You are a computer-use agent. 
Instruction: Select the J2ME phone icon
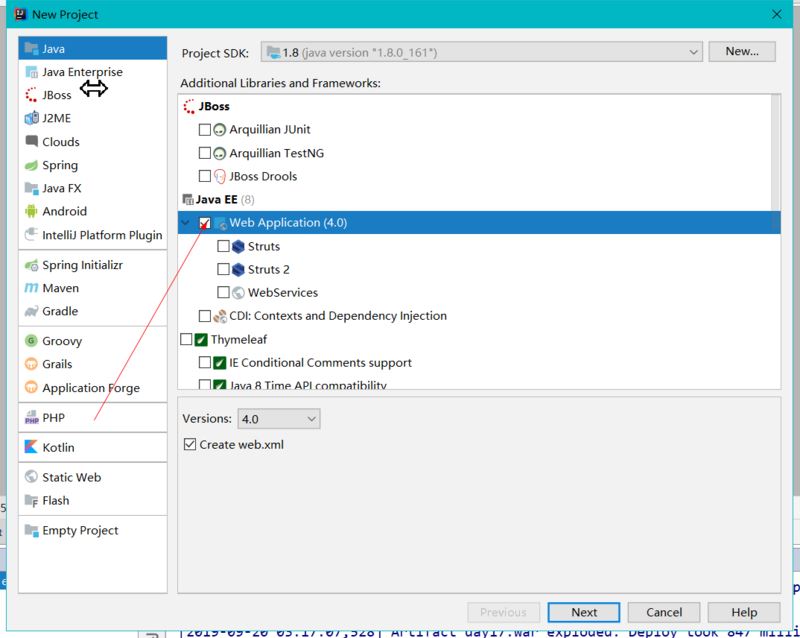coord(31,118)
